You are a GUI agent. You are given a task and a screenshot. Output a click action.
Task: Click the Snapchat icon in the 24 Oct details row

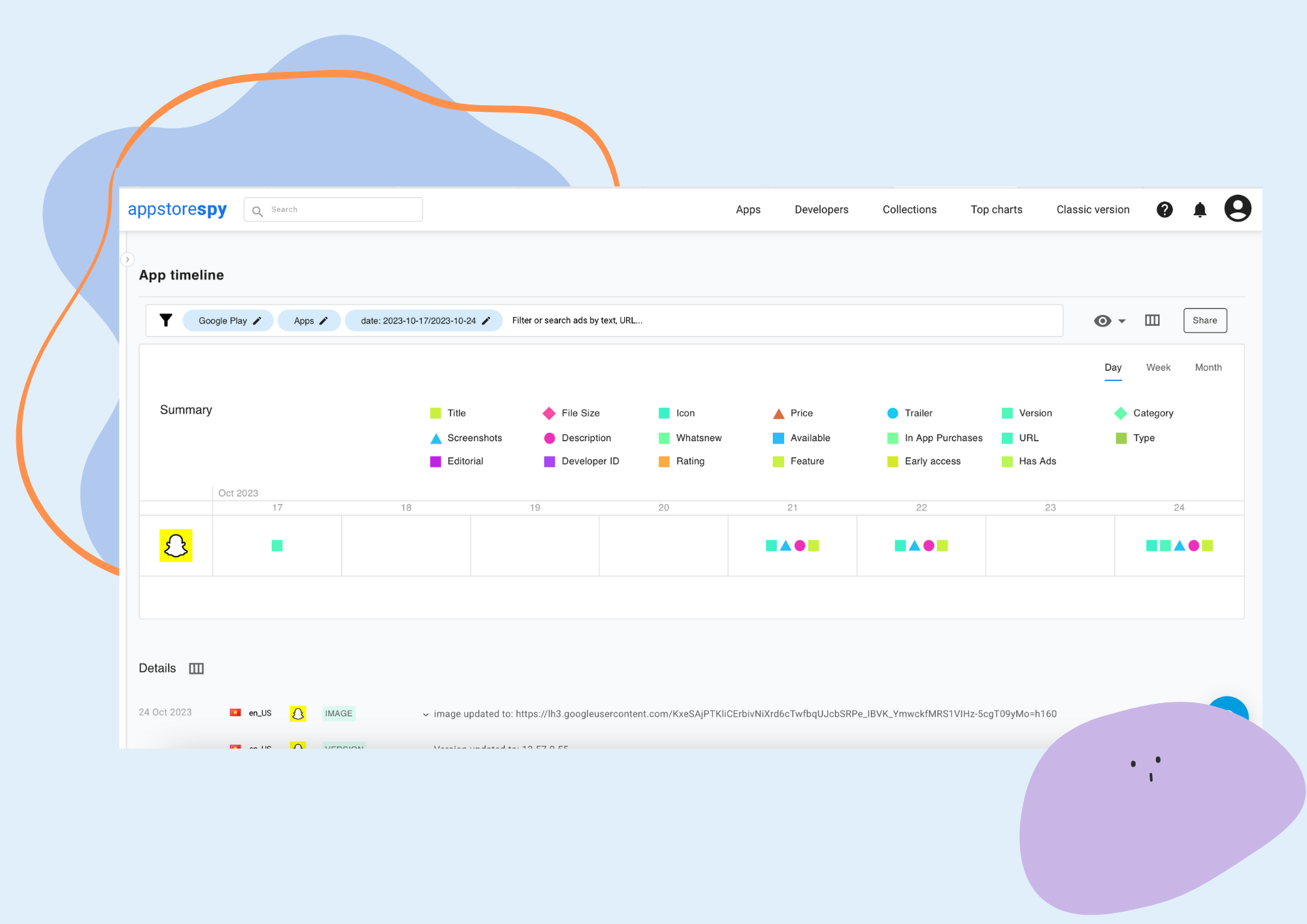[298, 714]
